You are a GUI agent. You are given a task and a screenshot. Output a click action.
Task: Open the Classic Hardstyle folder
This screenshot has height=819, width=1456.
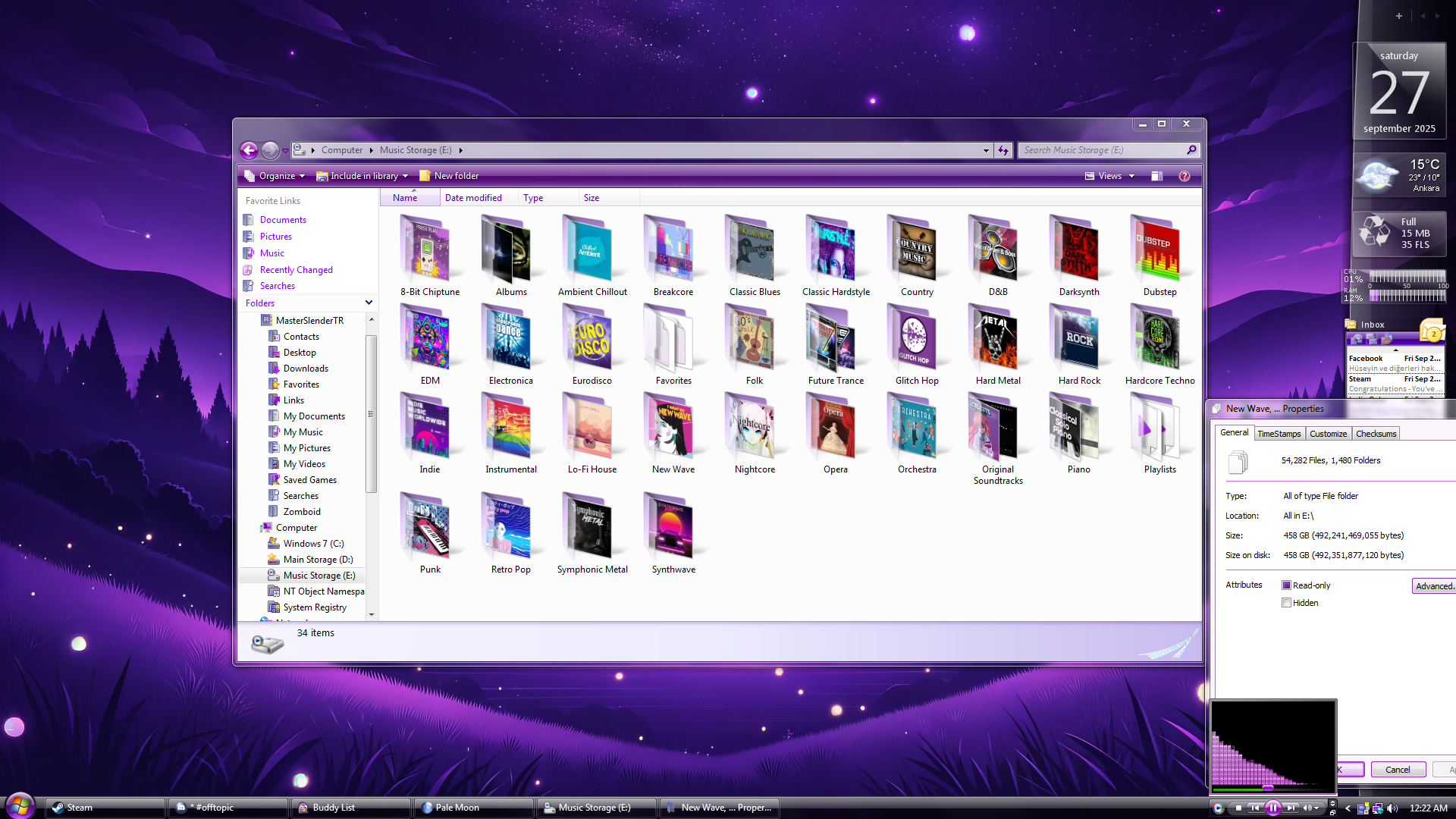point(836,256)
